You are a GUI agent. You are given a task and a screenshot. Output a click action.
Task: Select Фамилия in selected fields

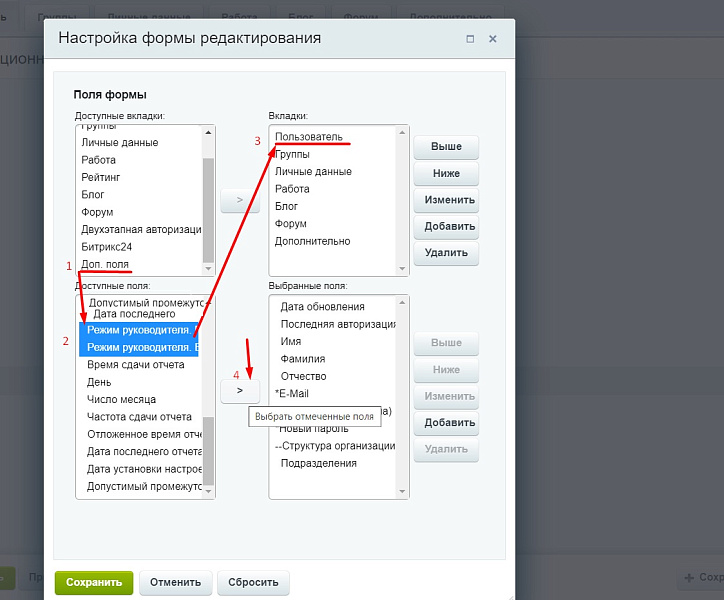tap(303, 359)
